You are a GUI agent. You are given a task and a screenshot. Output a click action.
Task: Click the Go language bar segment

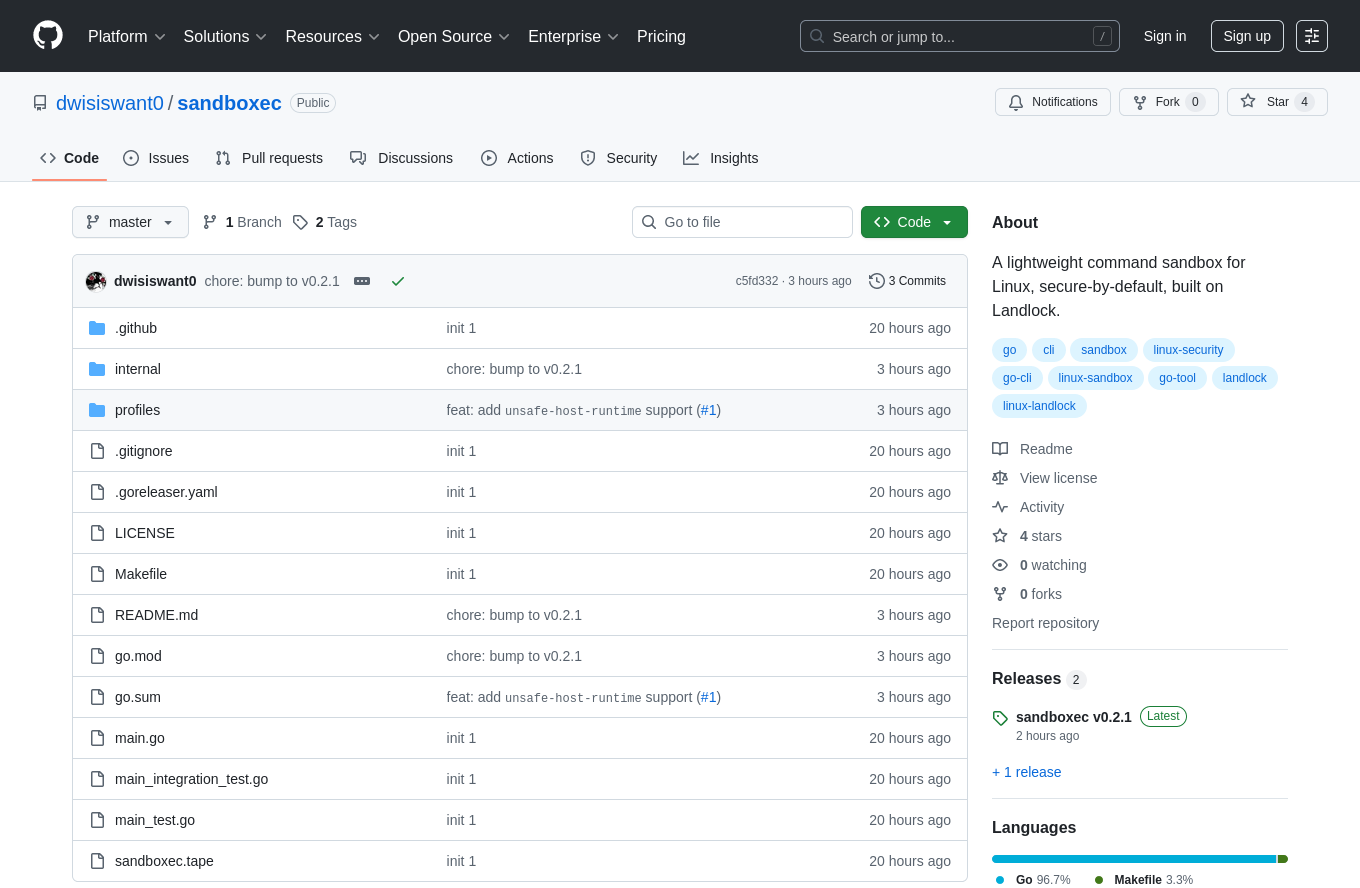1133,859
